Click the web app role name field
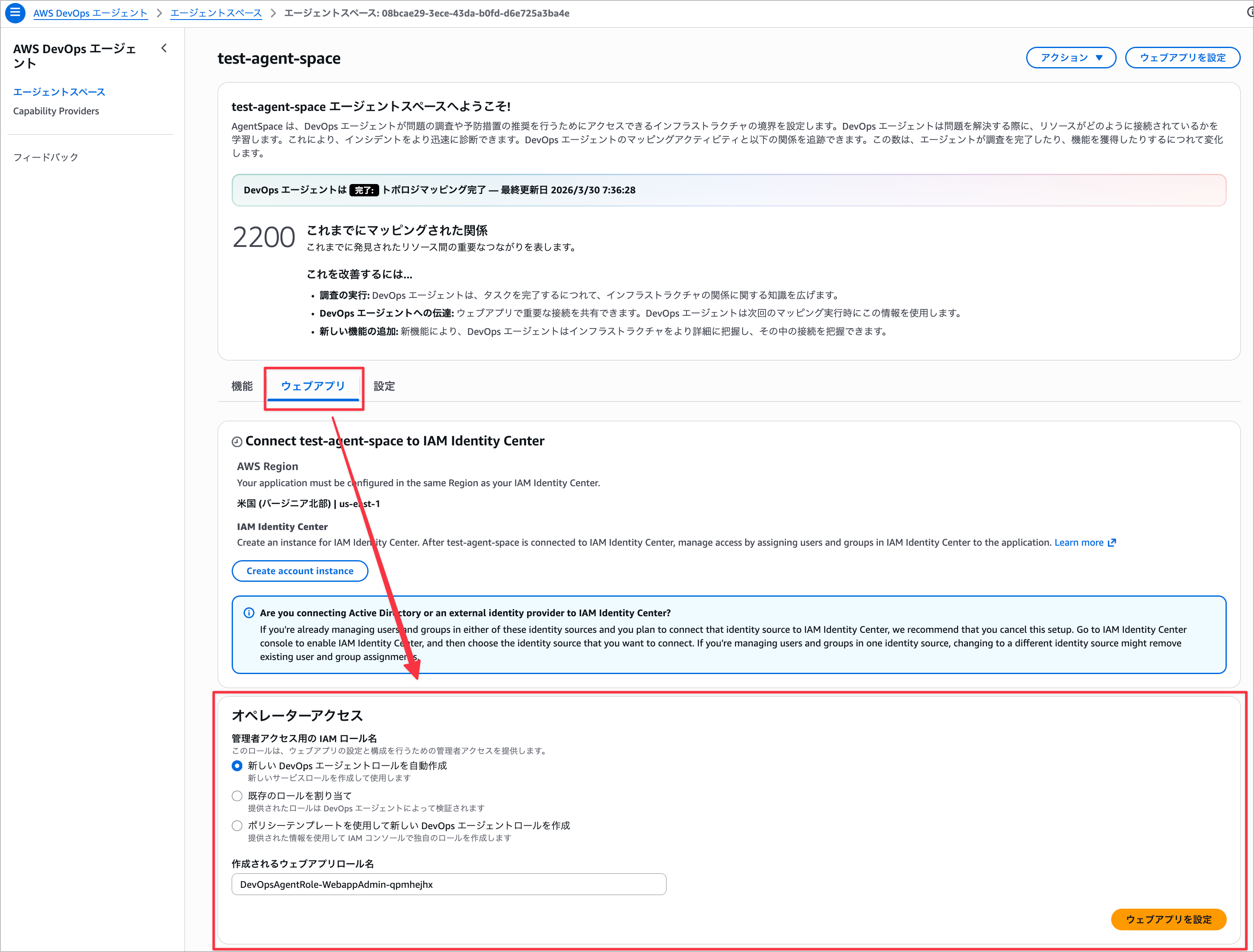 pos(448,884)
